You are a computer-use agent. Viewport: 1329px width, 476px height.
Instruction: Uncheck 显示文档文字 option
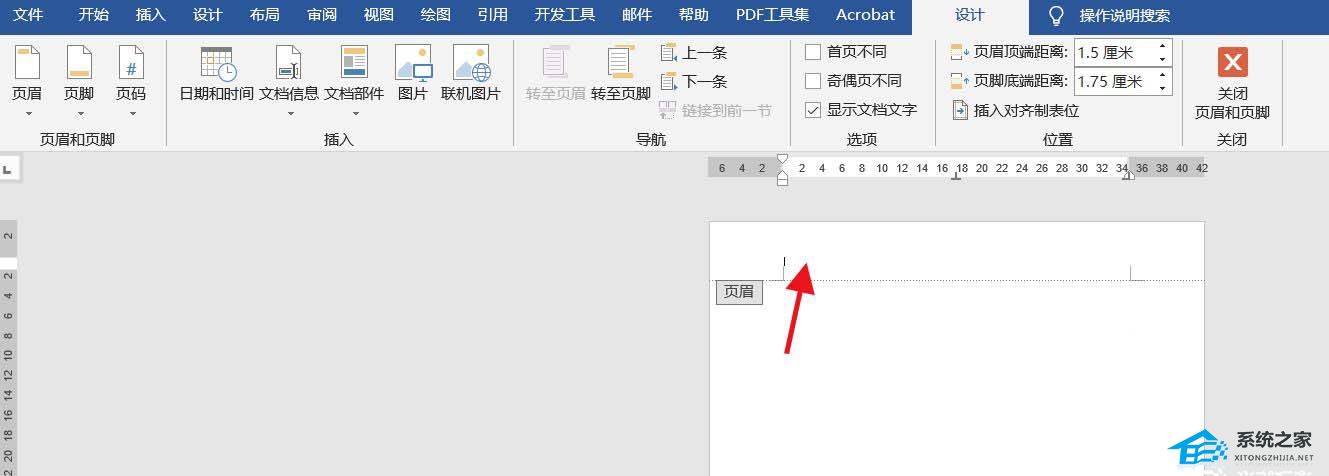[x=813, y=110]
